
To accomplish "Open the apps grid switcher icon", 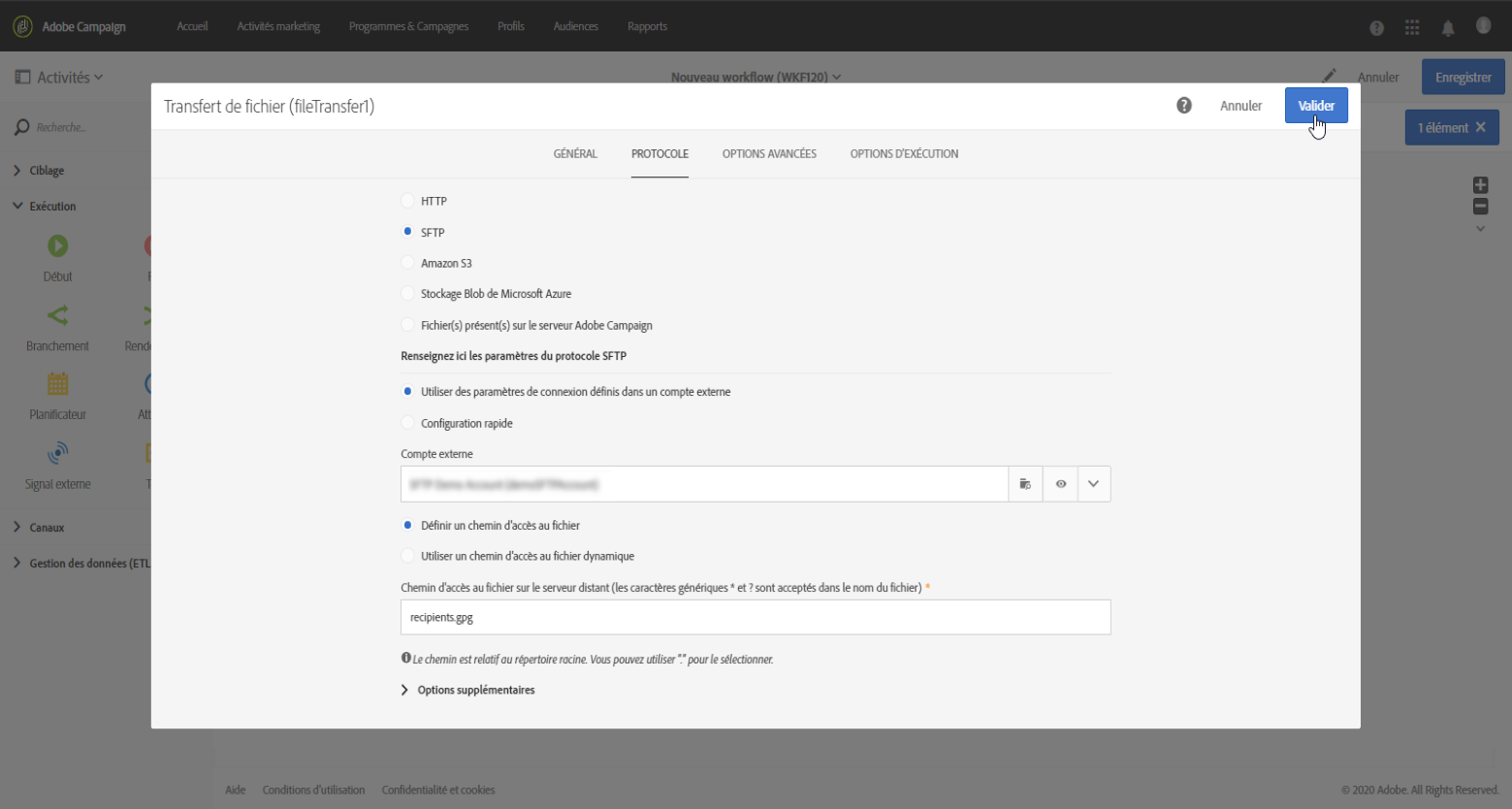I will (1412, 27).
